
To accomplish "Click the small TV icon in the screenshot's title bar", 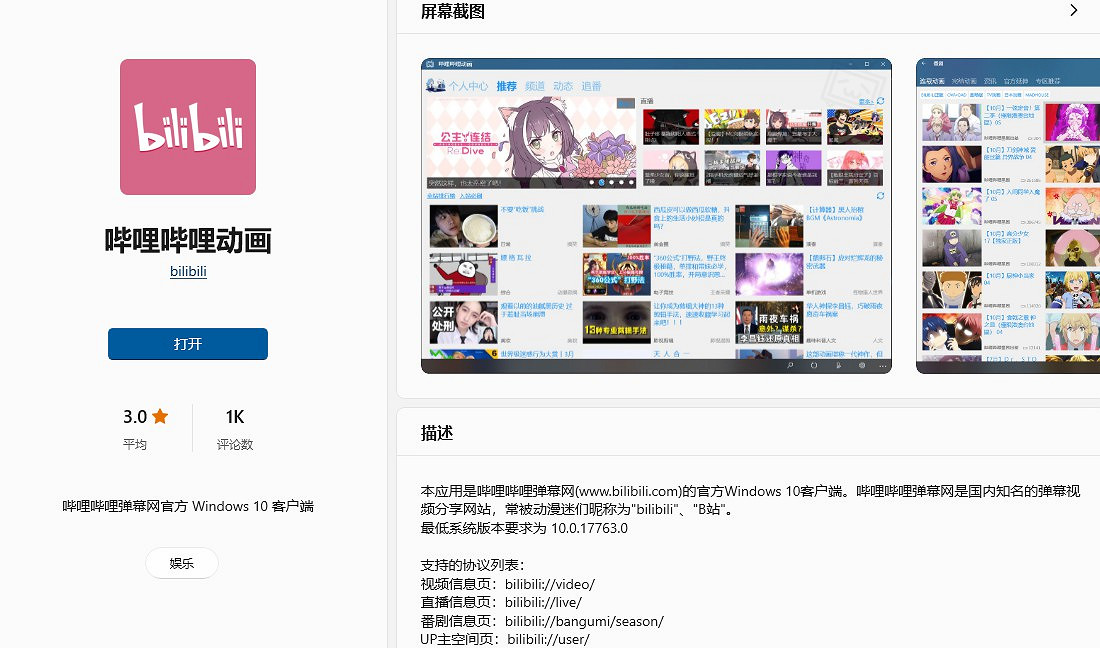I will coord(430,64).
